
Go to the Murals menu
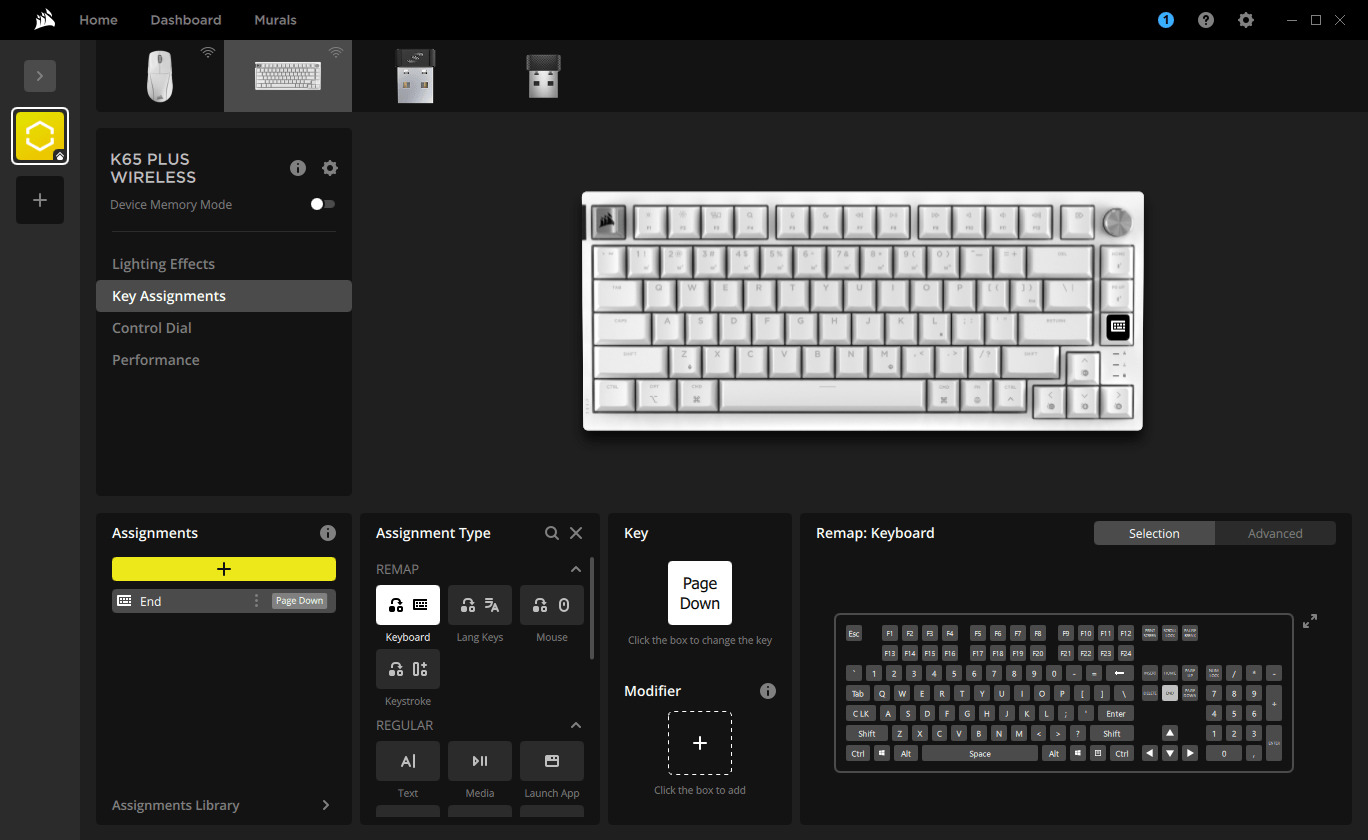[x=275, y=20]
